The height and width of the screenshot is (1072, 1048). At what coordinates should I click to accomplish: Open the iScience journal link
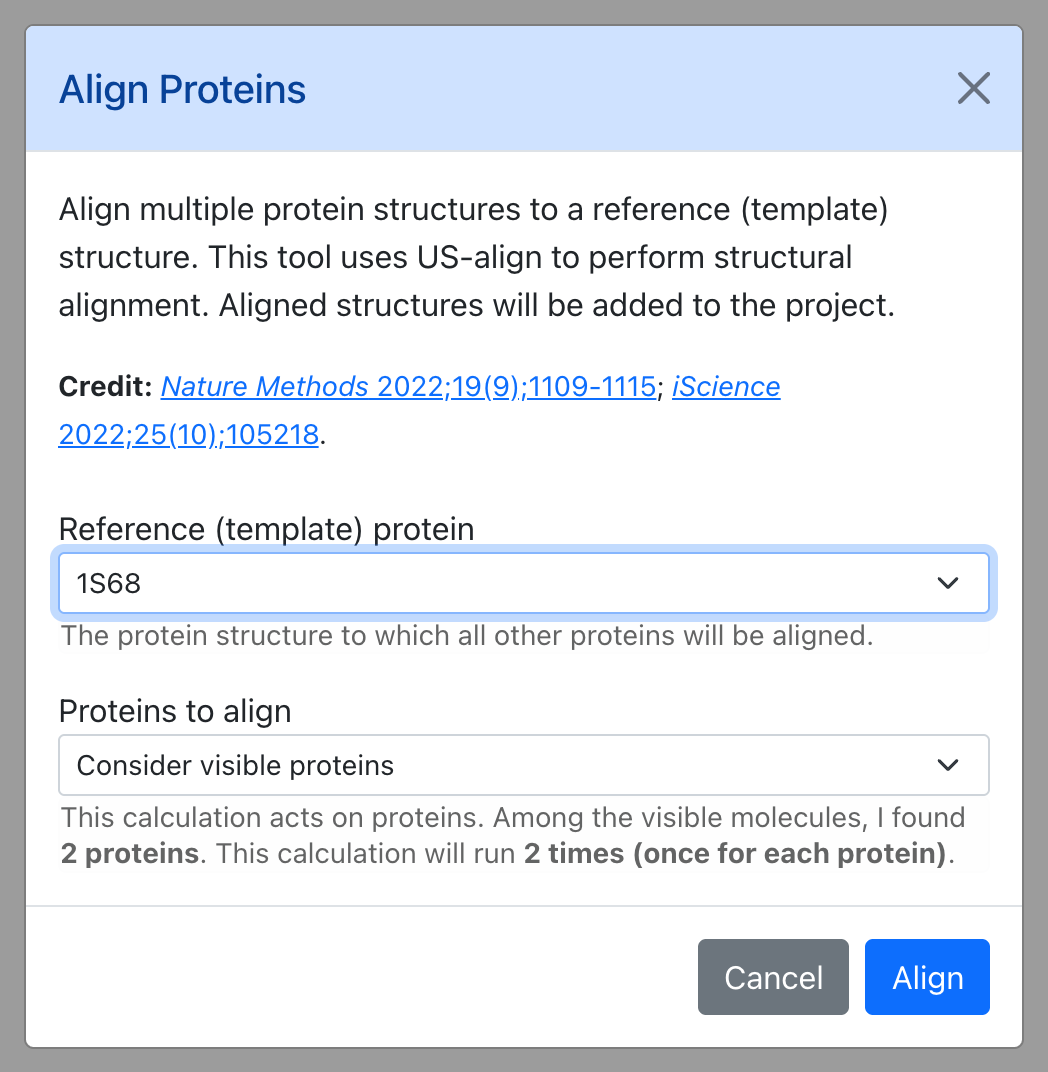point(726,386)
